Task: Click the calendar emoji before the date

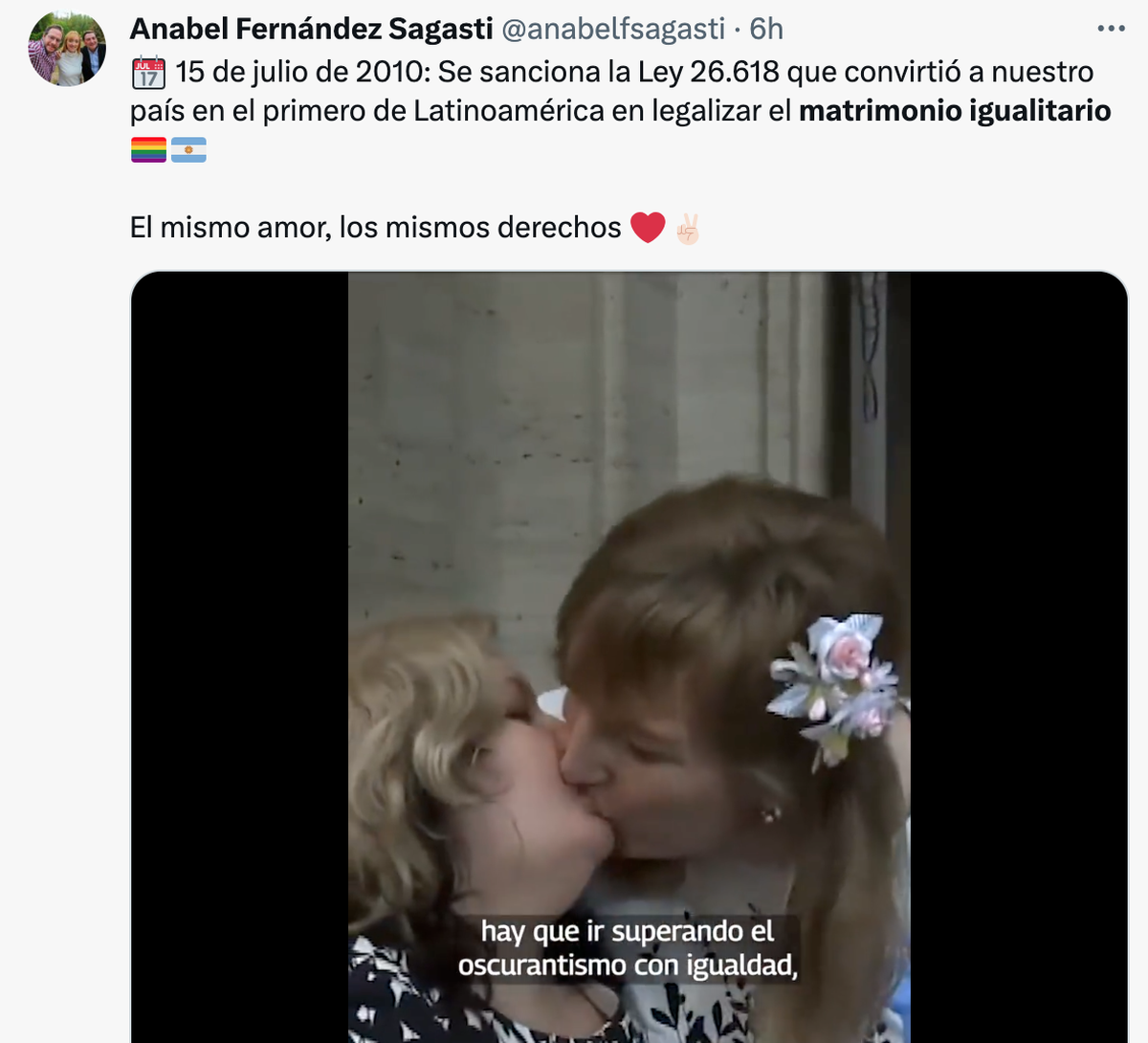Action: (148, 73)
